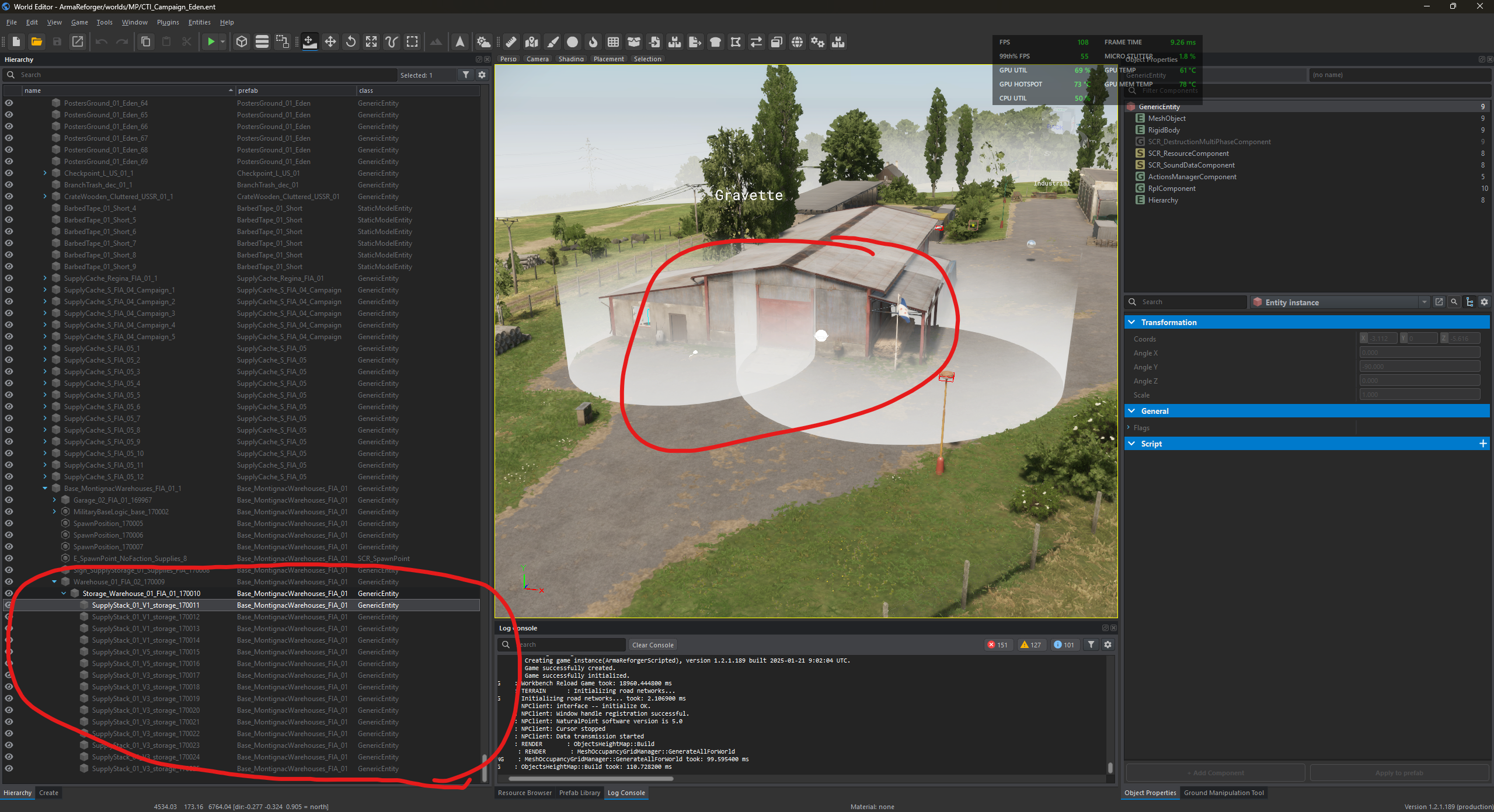
Task: Click the New World file icon
Action: (16, 41)
